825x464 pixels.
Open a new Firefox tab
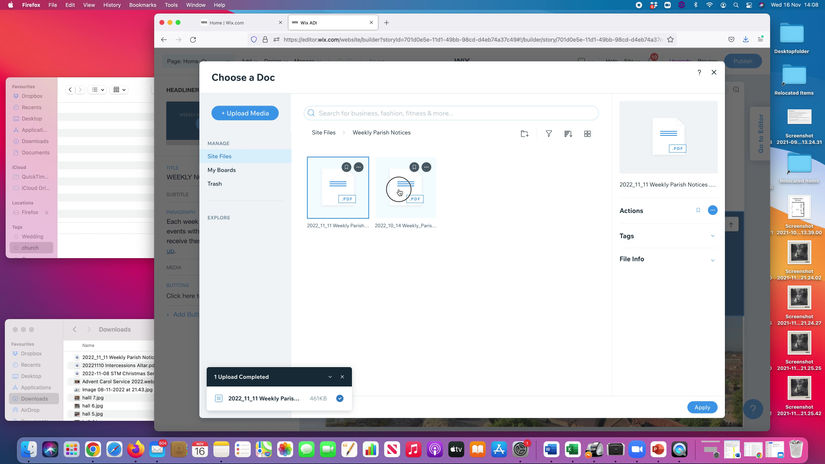tap(386, 23)
